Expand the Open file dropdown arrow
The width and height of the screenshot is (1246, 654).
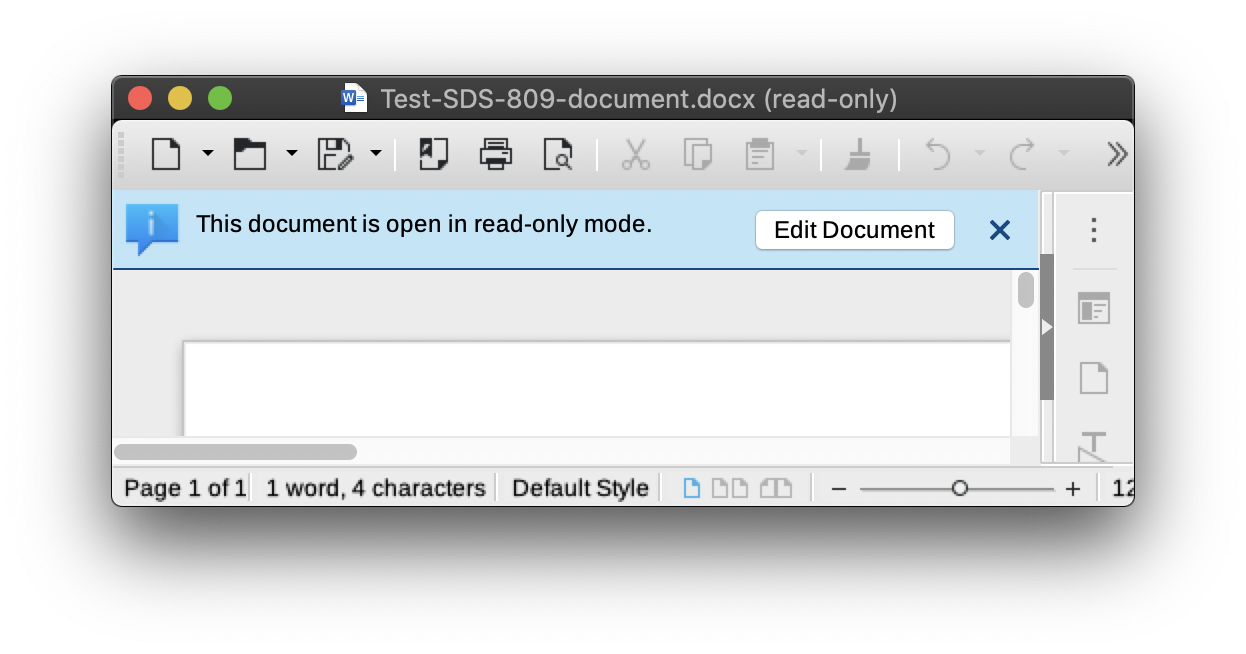click(292, 153)
